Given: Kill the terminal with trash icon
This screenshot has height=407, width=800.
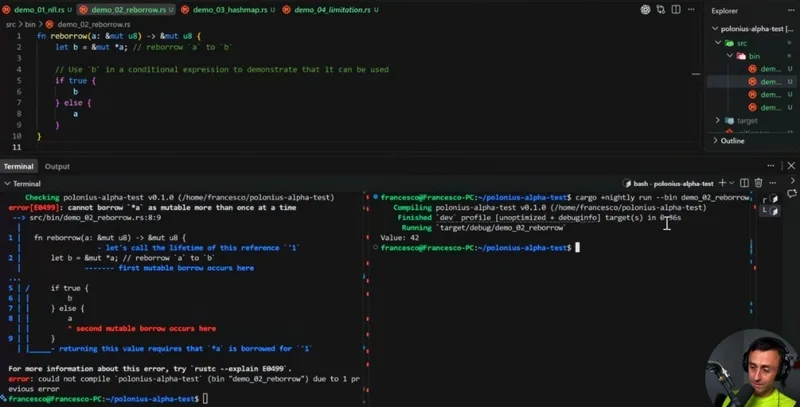Looking at the screenshot, I should 759,183.
